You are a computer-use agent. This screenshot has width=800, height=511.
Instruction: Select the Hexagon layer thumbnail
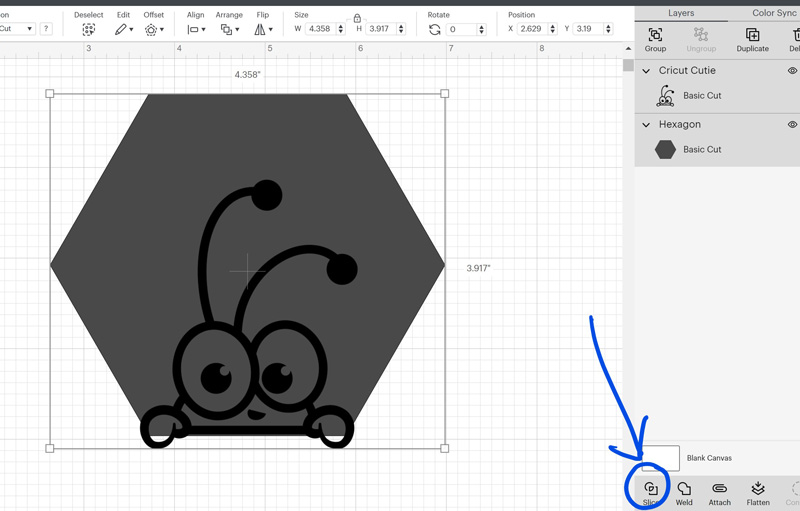tap(665, 149)
